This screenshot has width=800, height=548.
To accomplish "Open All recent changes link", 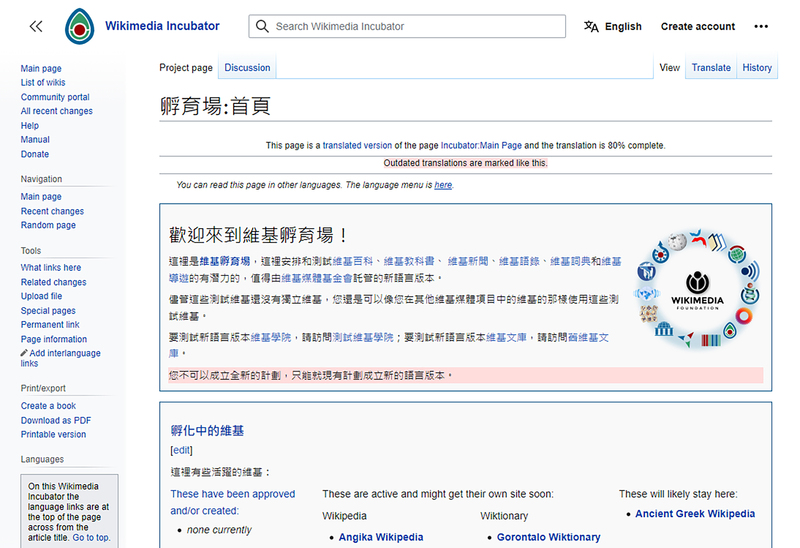I will [x=57, y=111].
